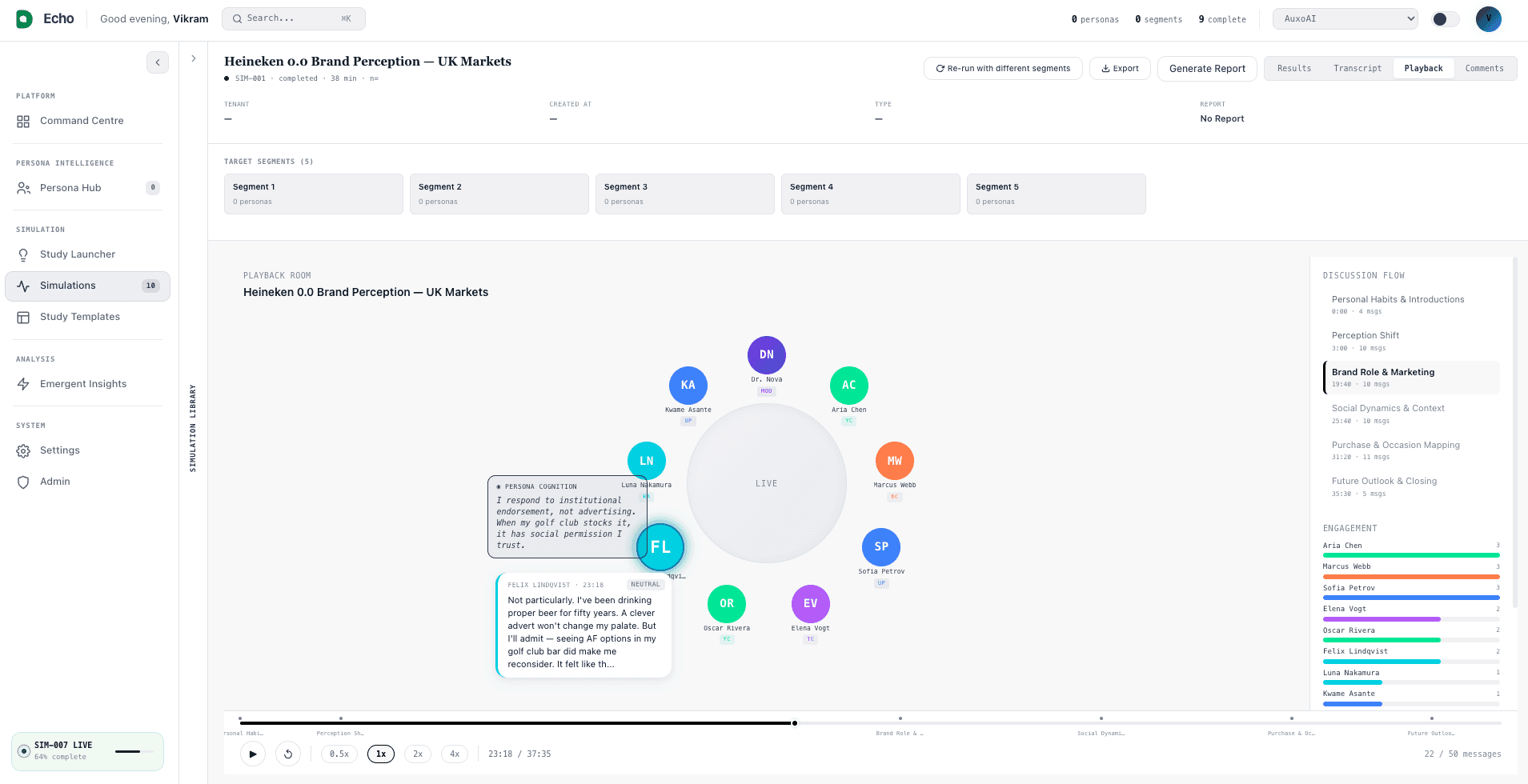
Task: Click Marcus Webb engagement bar
Action: pos(1411,576)
